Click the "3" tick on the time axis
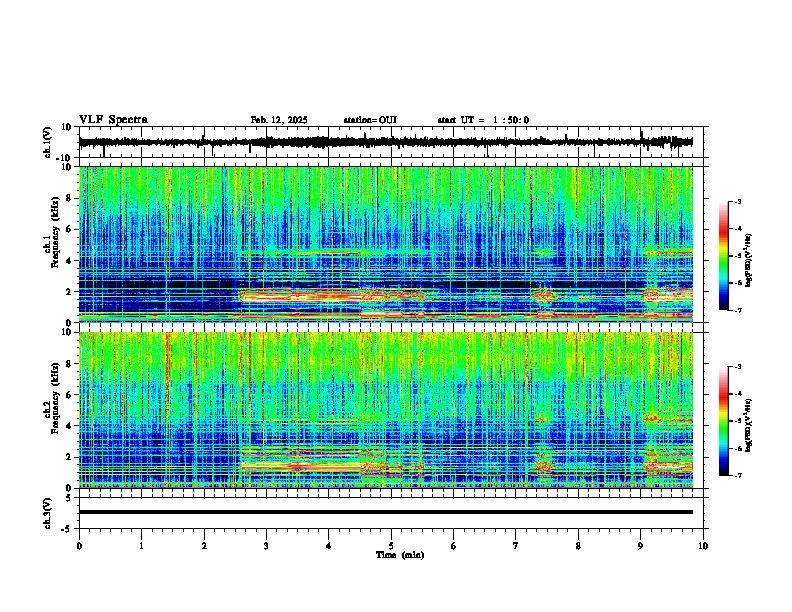The image size is (792, 612). pos(266,546)
